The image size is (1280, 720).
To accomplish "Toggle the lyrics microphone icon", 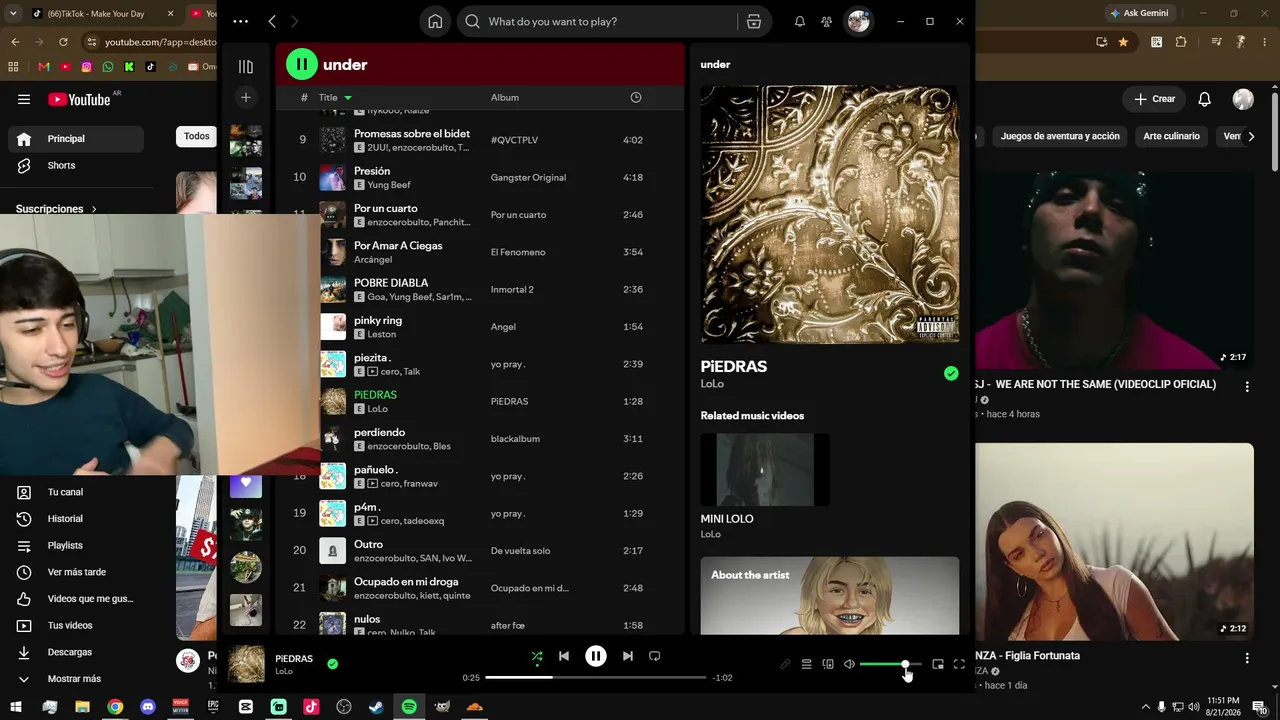I will point(785,664).
